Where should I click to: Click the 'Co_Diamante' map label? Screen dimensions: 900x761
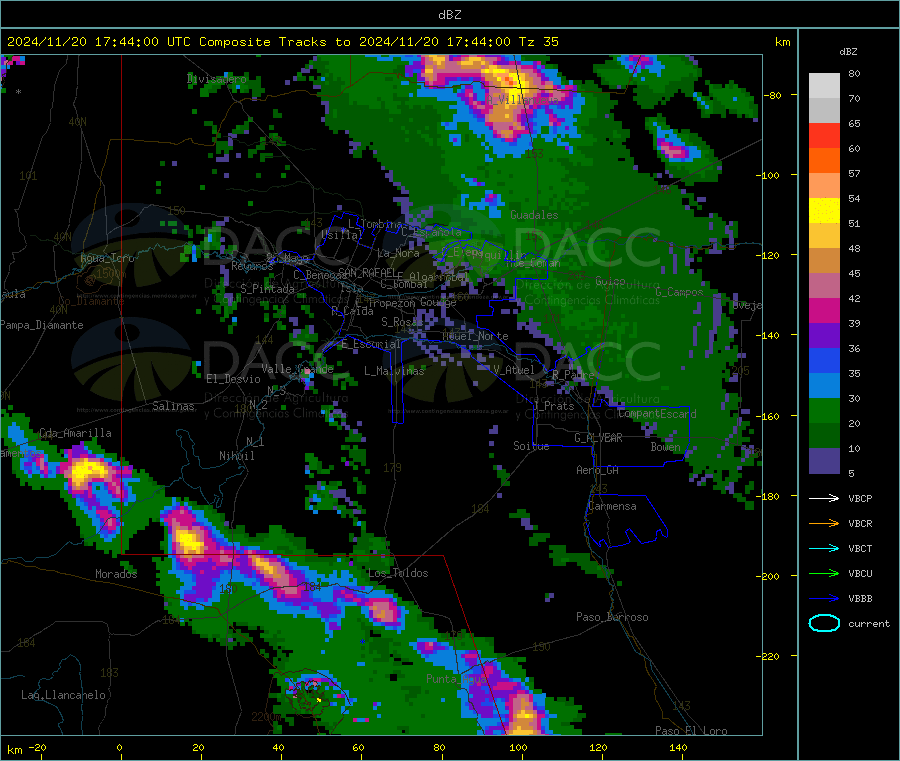tap(91, 301)
